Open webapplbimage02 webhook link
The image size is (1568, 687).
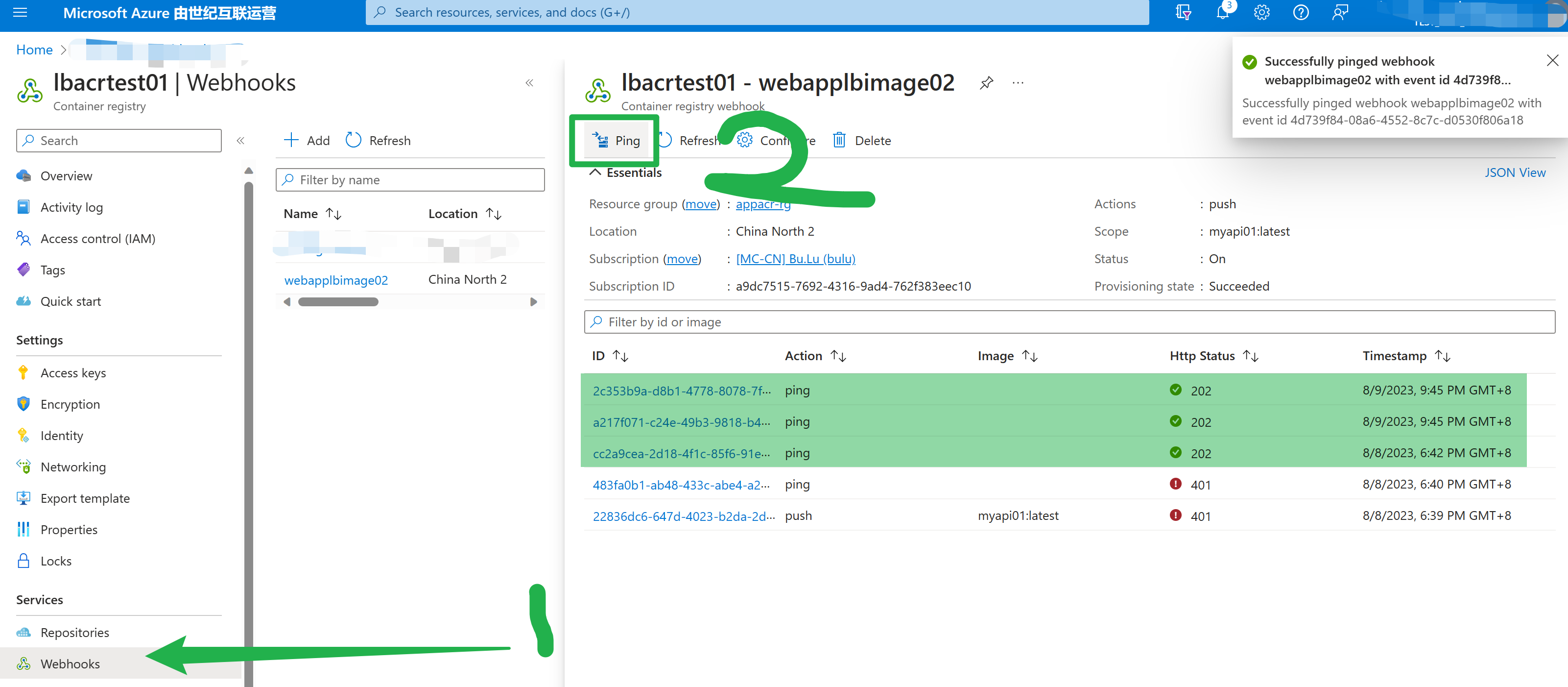(336, 280)
